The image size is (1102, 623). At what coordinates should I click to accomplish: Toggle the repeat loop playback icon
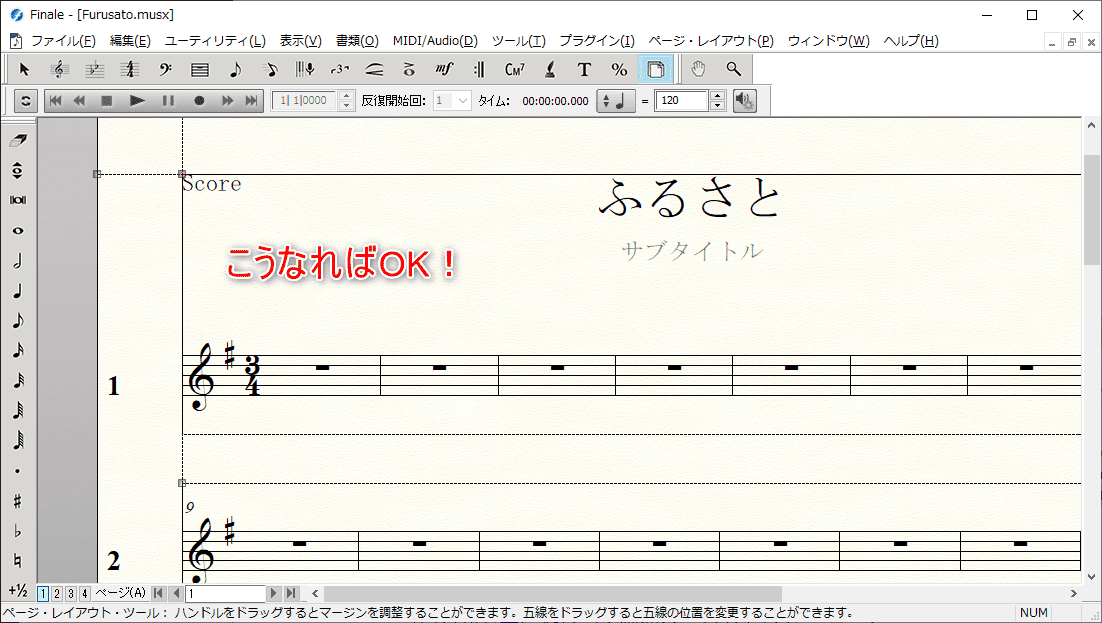[x=28, y=100]
